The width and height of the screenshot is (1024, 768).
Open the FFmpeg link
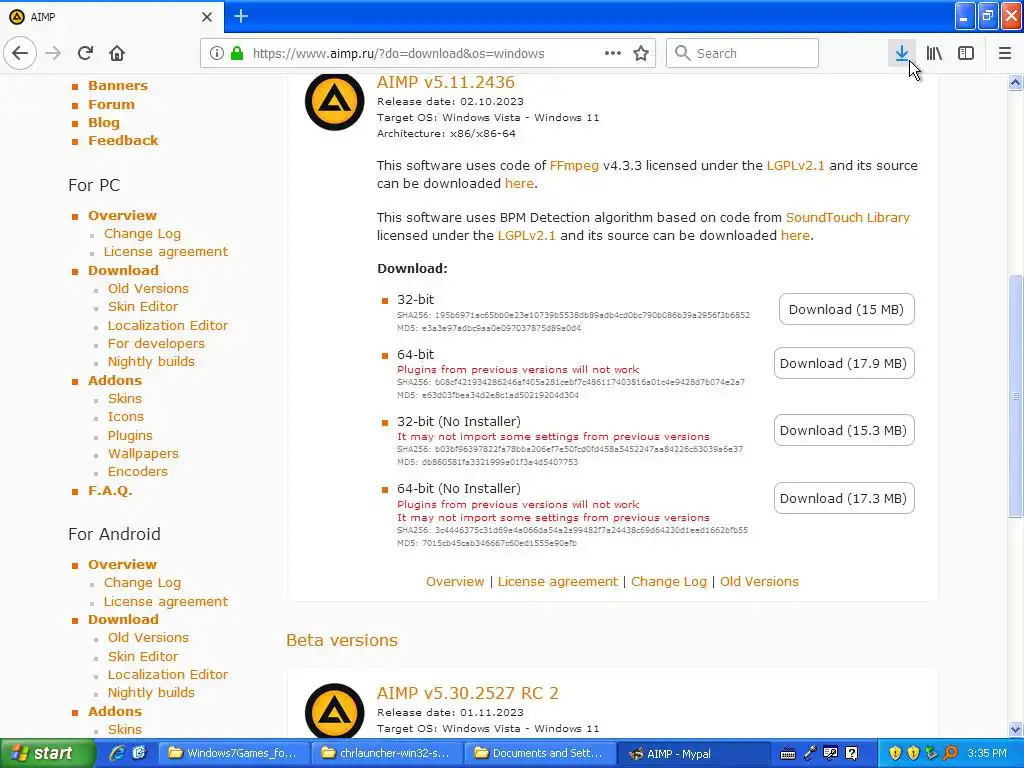point(574,165)
